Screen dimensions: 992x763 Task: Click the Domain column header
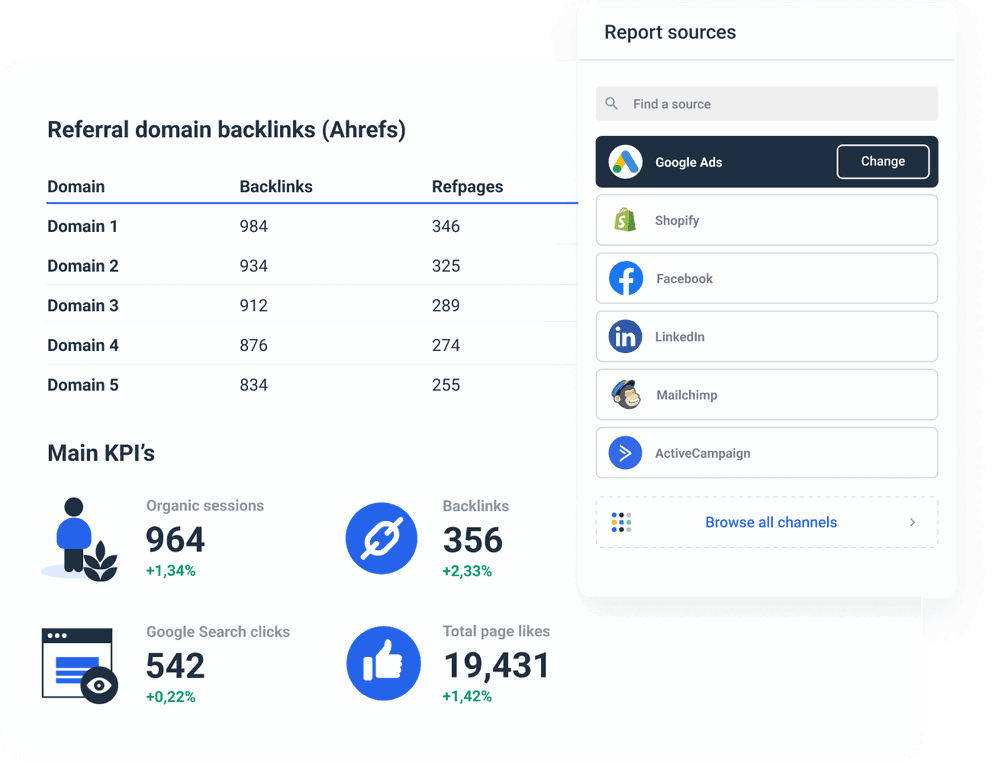[x=76, y=187]
